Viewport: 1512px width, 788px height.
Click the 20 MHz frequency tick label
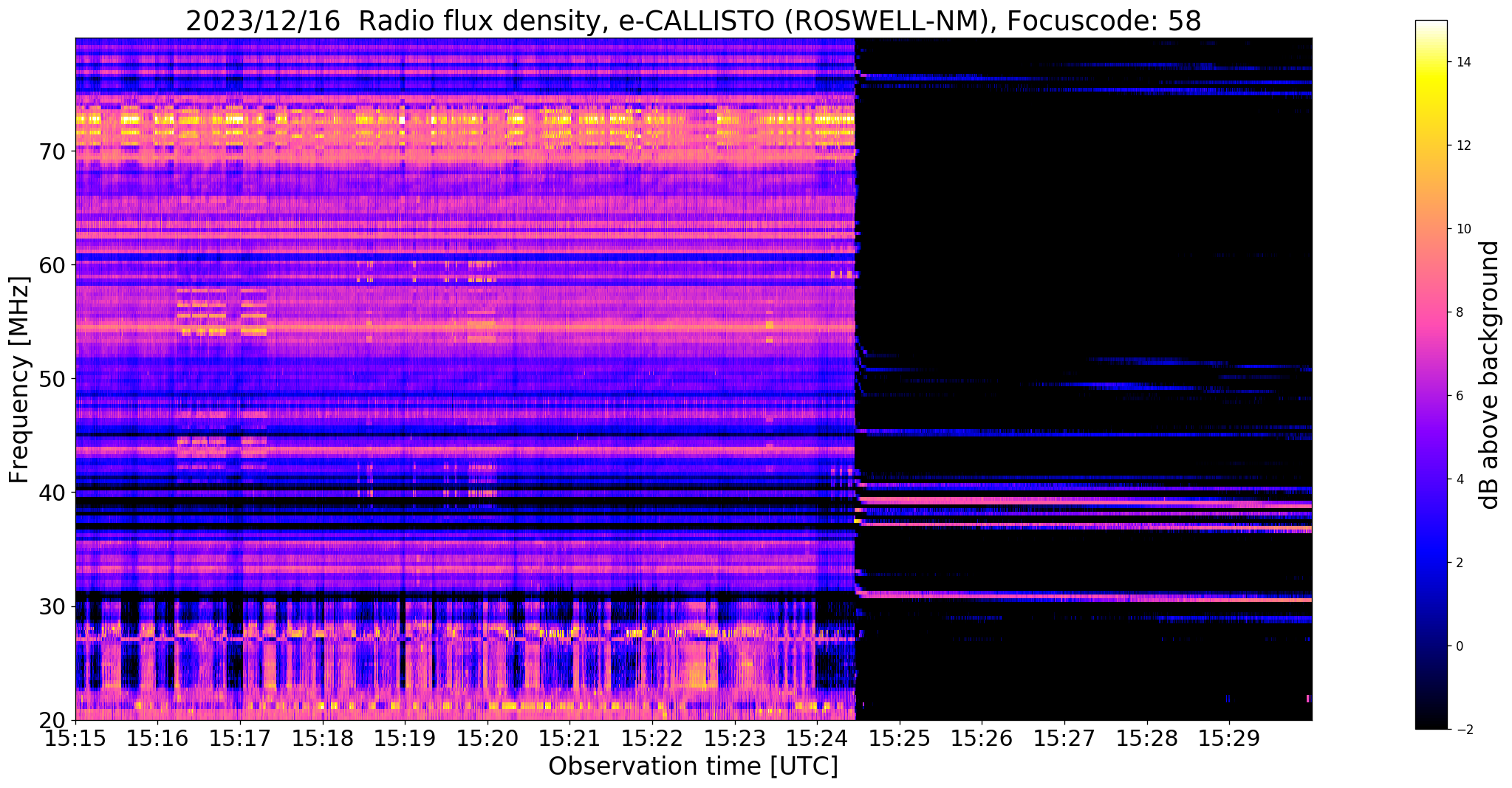click(53, 720)
